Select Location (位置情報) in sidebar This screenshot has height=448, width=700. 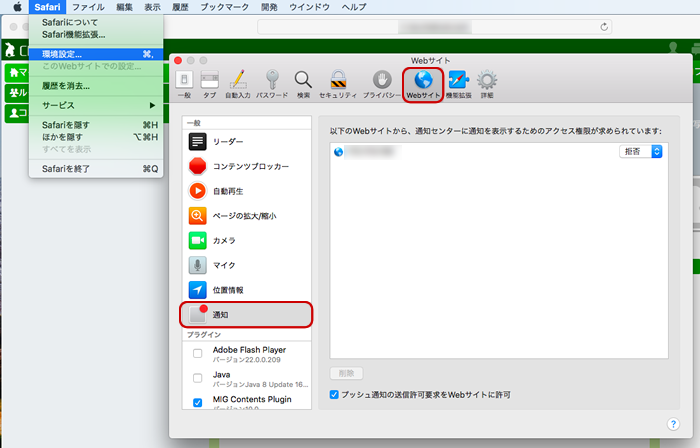pyautogui.click(x=247, y=290)
